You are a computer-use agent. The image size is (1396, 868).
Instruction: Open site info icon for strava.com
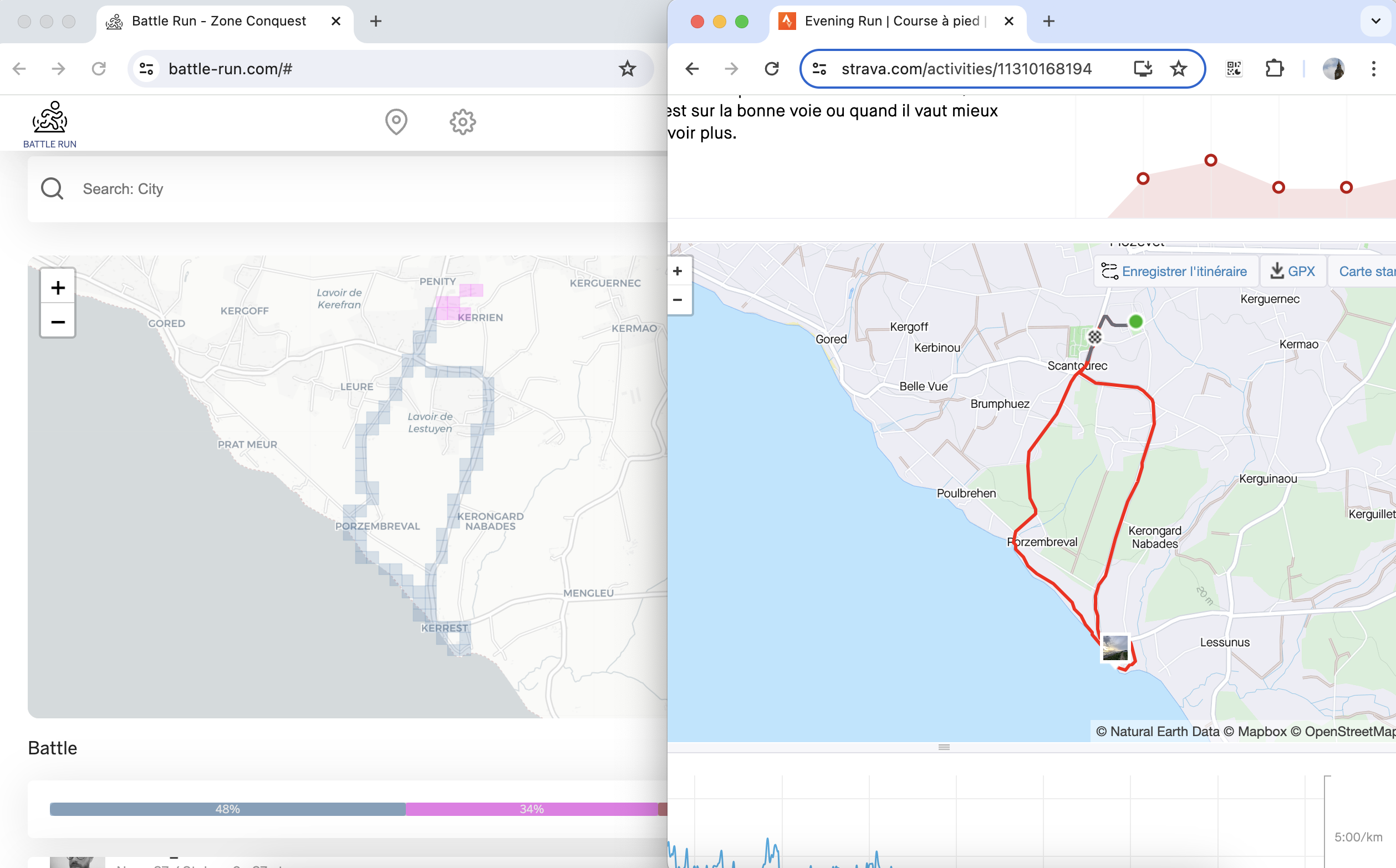819,69
